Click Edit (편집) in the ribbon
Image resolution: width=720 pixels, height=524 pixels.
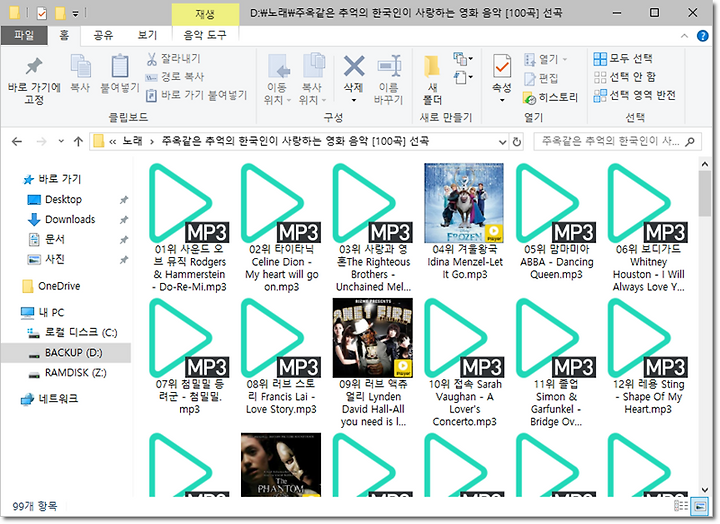point(541,78)
